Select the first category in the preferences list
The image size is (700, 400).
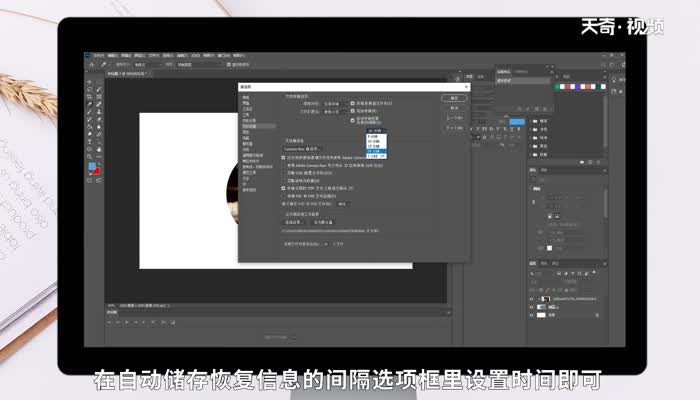pyautogui.click(x=245, y=97)
